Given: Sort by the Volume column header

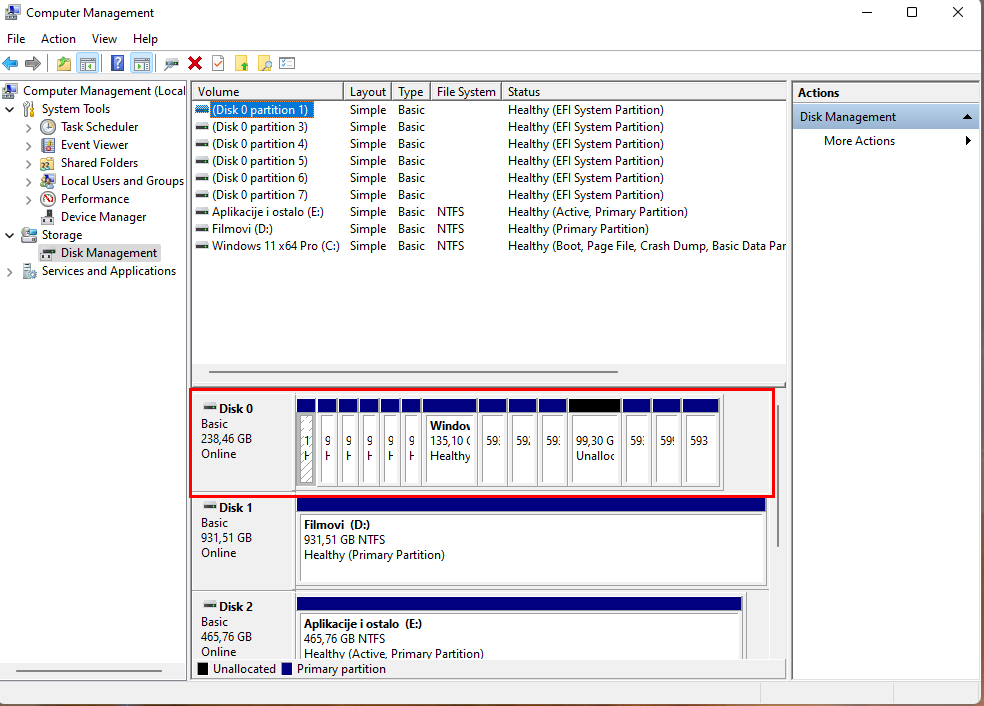Looking at the screenshot, I should (267, 92).
